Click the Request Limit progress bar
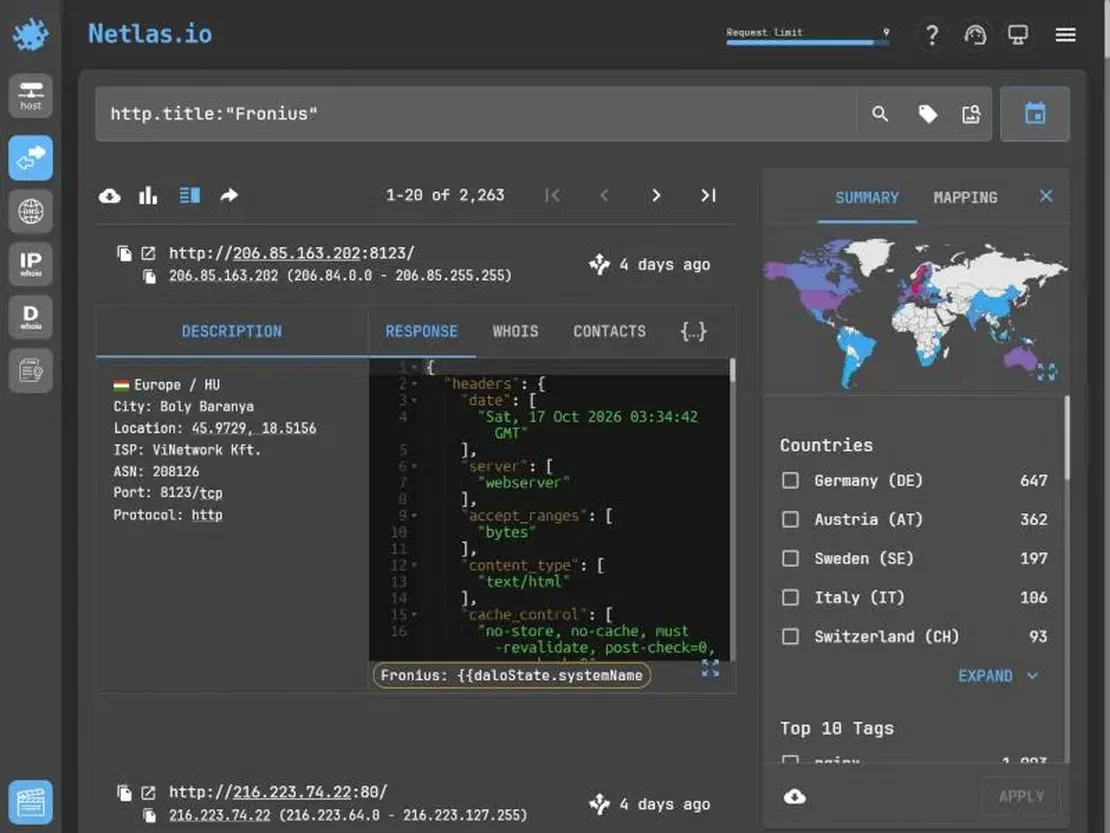1110x833 pixels. (807, 42)
